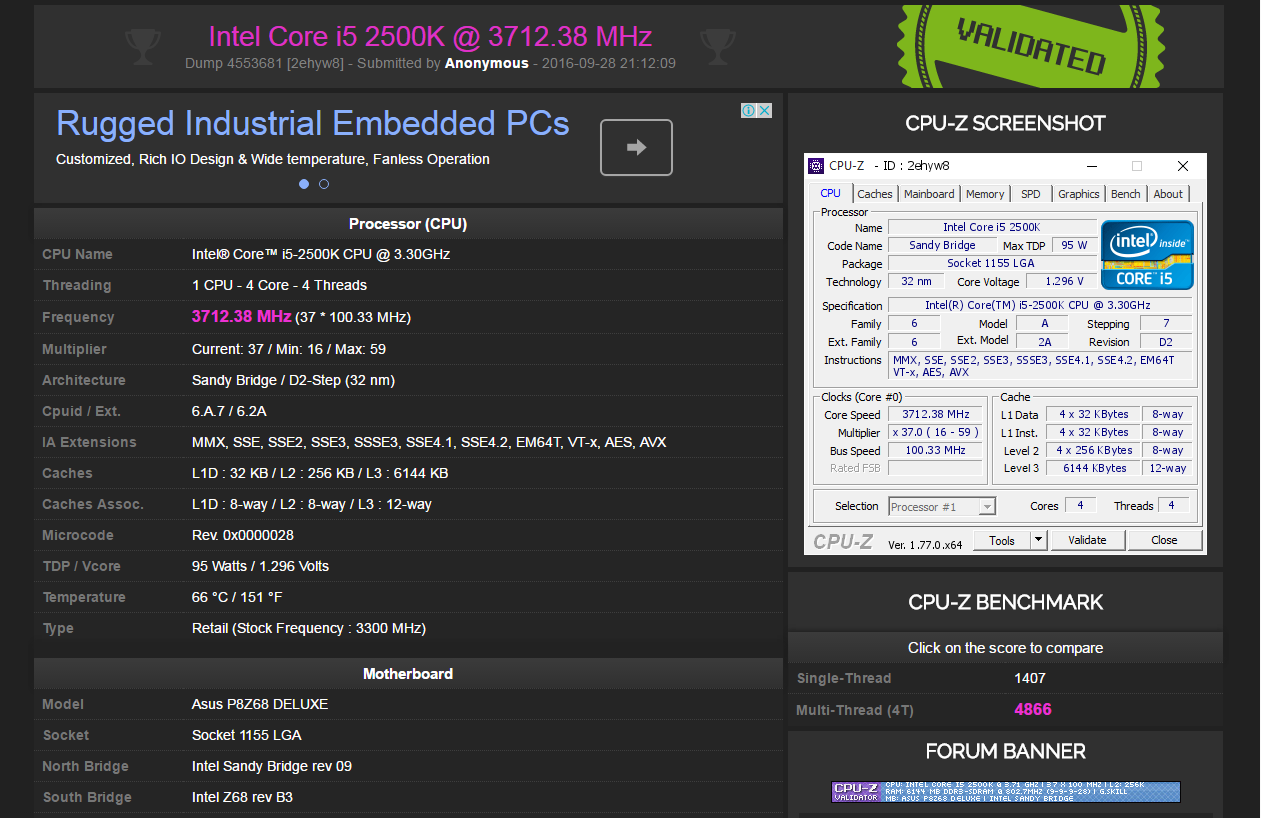Click the Max TDP field 95 W
1261x818 pixels.
pyautogui.click(x=1075, y=245)
